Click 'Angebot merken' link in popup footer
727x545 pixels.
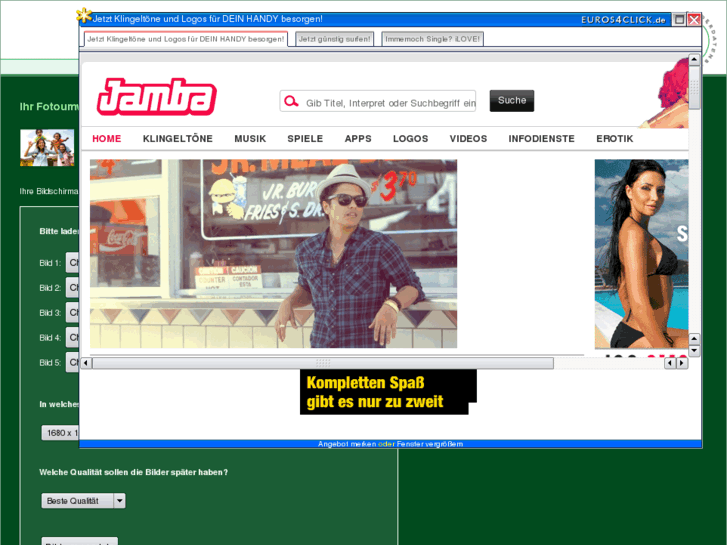(x=347, y=444)
